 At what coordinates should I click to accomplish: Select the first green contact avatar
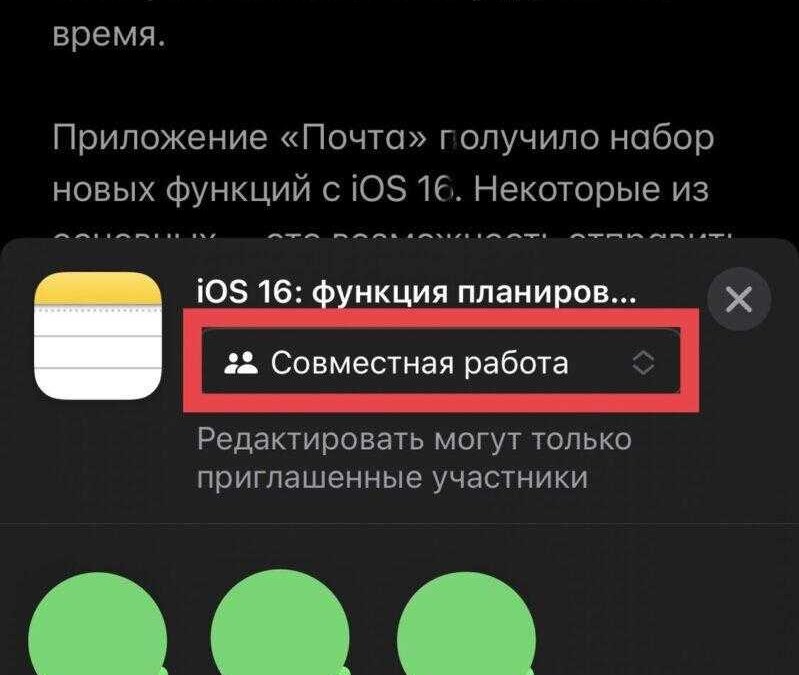(x=97, y=624)
